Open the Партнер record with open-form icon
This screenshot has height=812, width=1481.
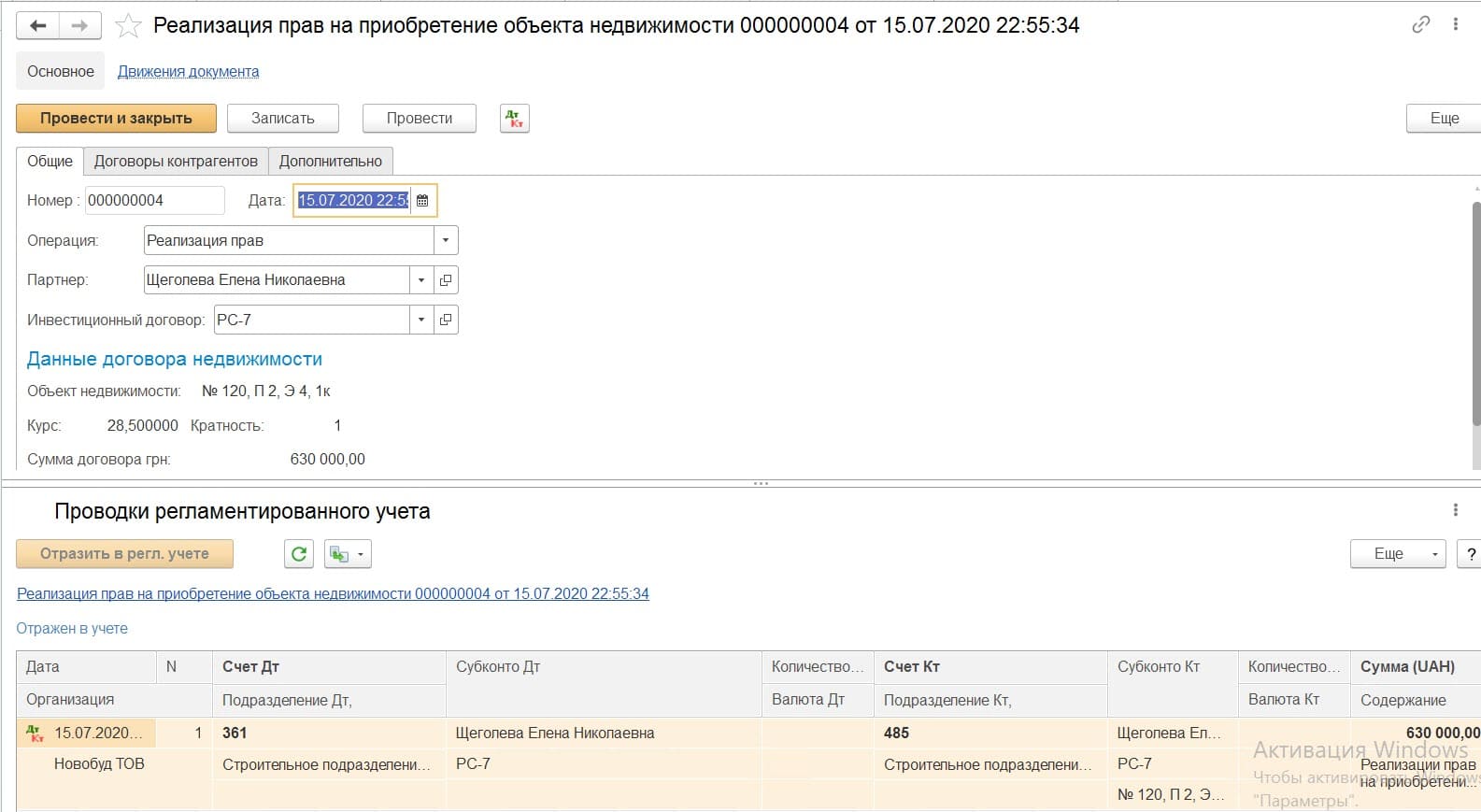tap(446, 280)
